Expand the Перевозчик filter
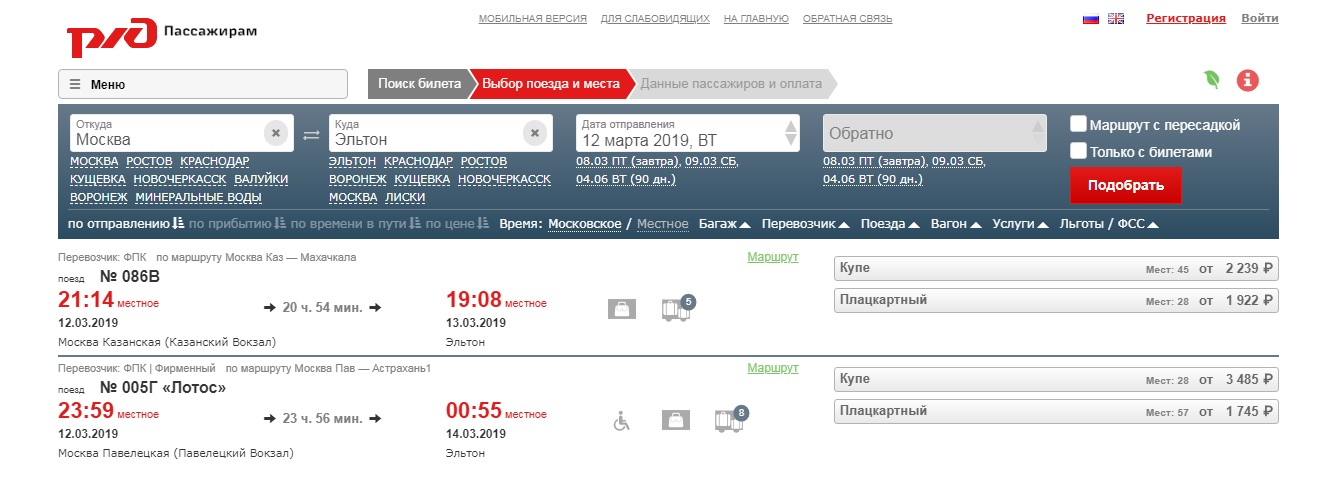 point(805,224)
